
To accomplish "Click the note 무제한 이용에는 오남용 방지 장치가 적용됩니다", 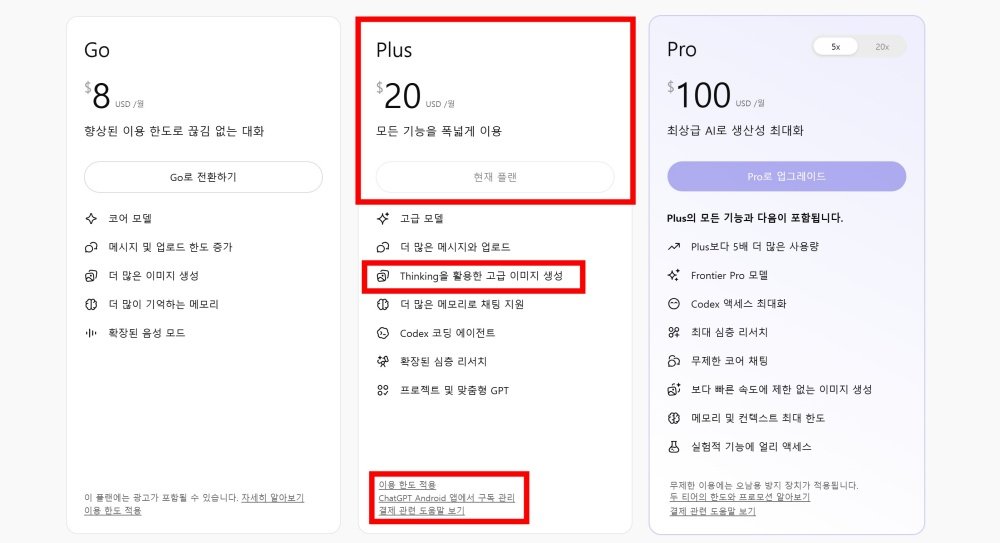I will pyautogui.click(x=764, y=485).
